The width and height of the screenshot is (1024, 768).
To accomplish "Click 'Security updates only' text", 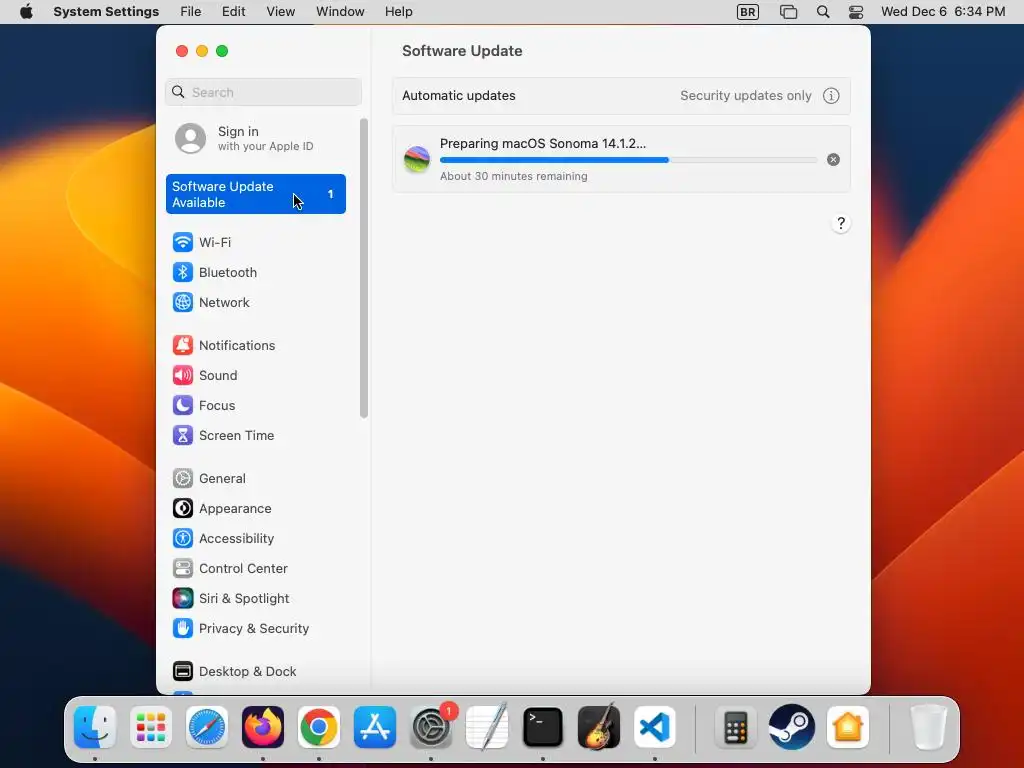I will 746,96.
